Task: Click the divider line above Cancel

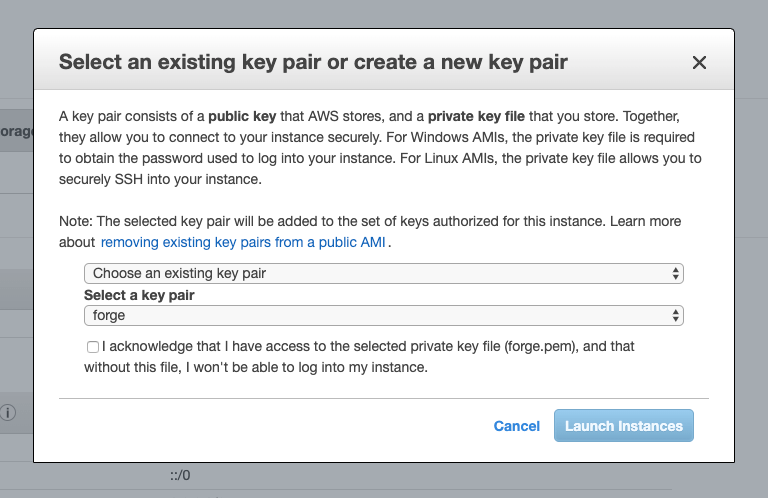Action: [384, 399]
